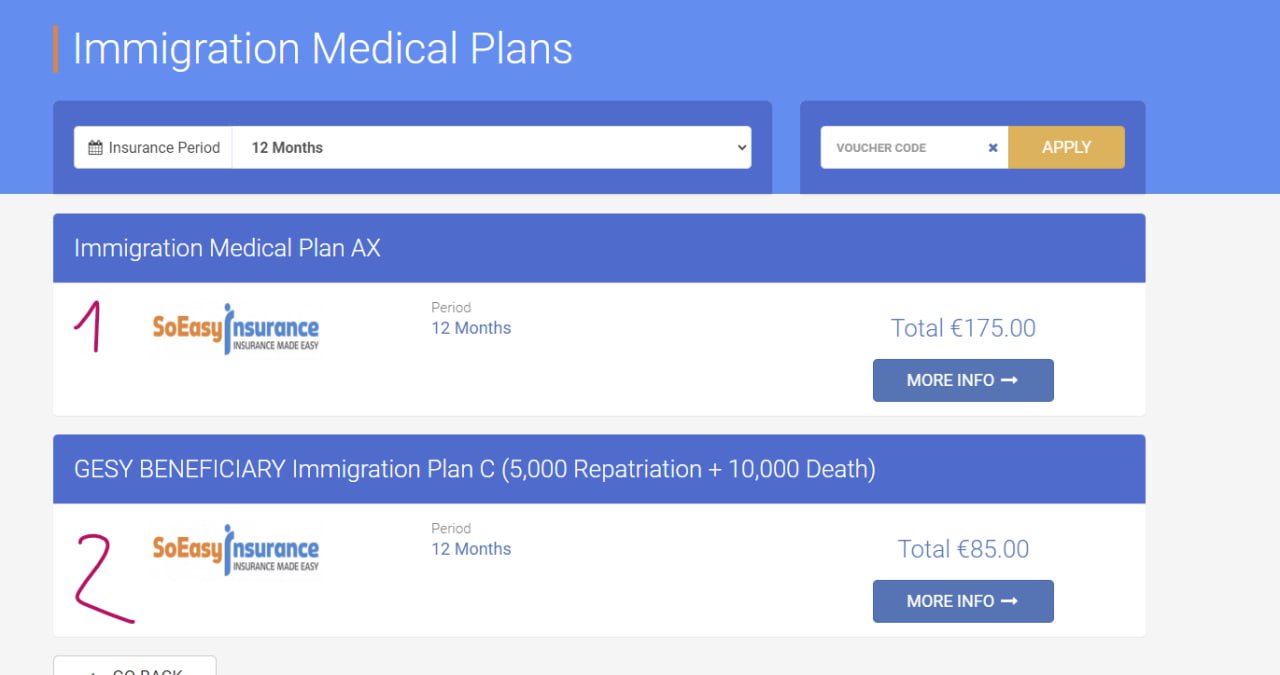Clear the voucher code with the x icon
This screenshot has height=675, width=1280.
point(993,148)
